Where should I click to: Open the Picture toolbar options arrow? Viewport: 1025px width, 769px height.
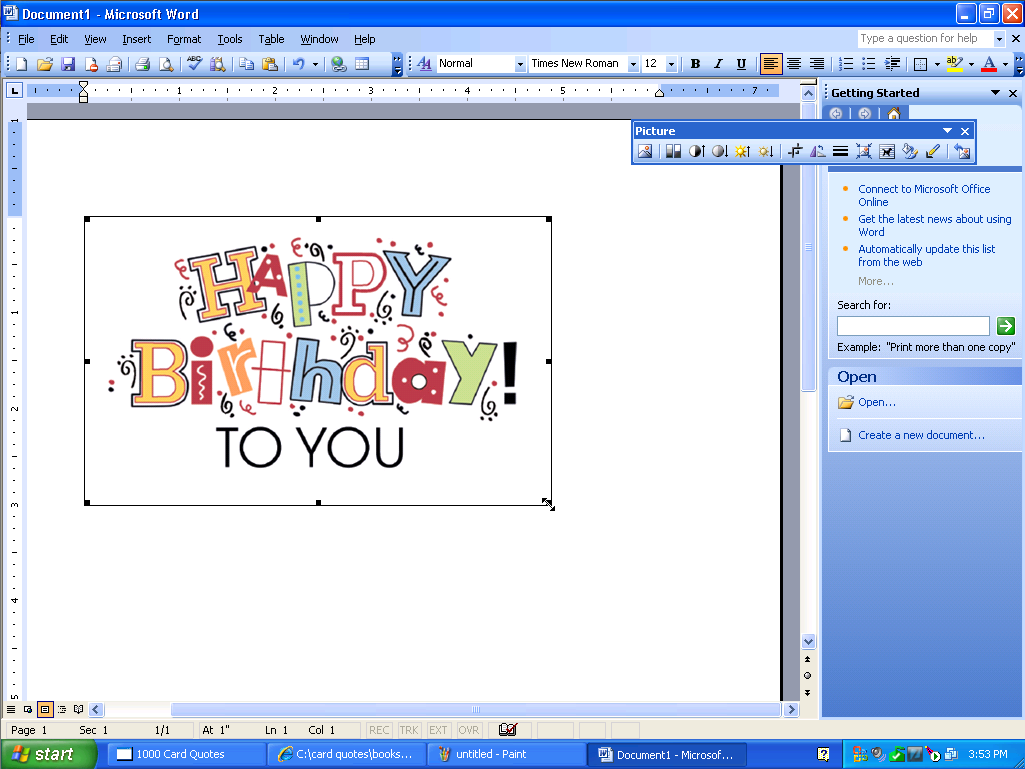pos(946,130)
